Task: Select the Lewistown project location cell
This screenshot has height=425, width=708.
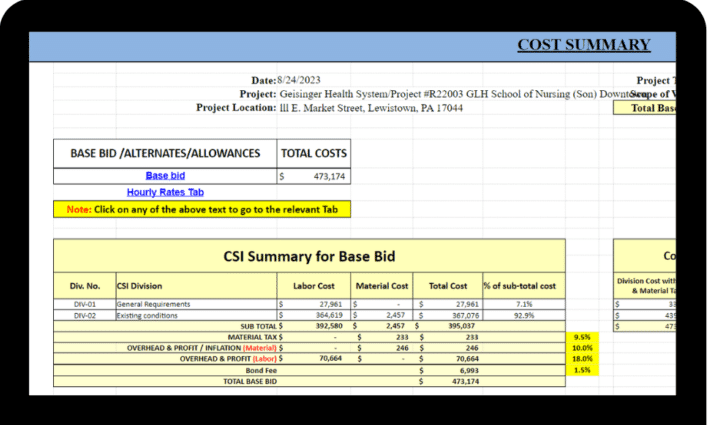Action: click(370, 107)
